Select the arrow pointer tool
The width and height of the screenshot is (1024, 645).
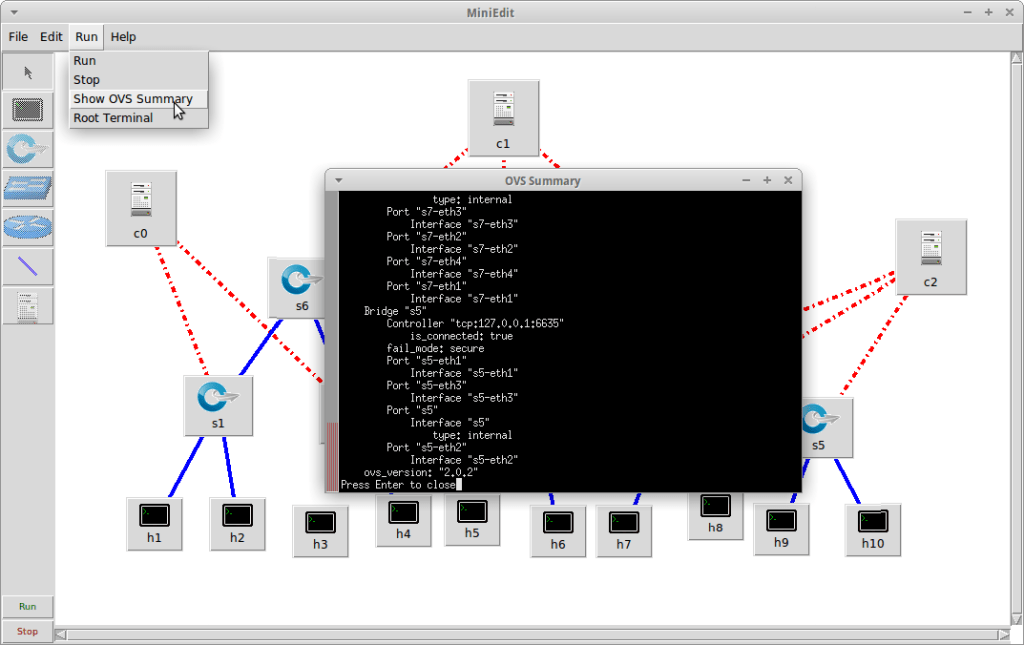pos(27,72)
